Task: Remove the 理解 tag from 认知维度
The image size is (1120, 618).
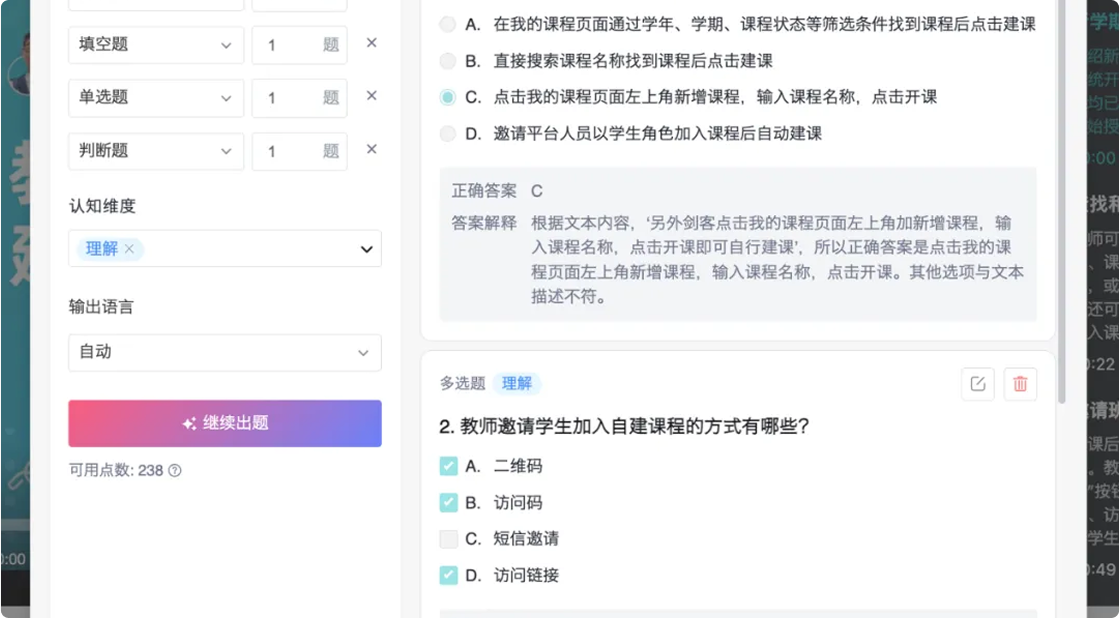Action: (129, 249)
